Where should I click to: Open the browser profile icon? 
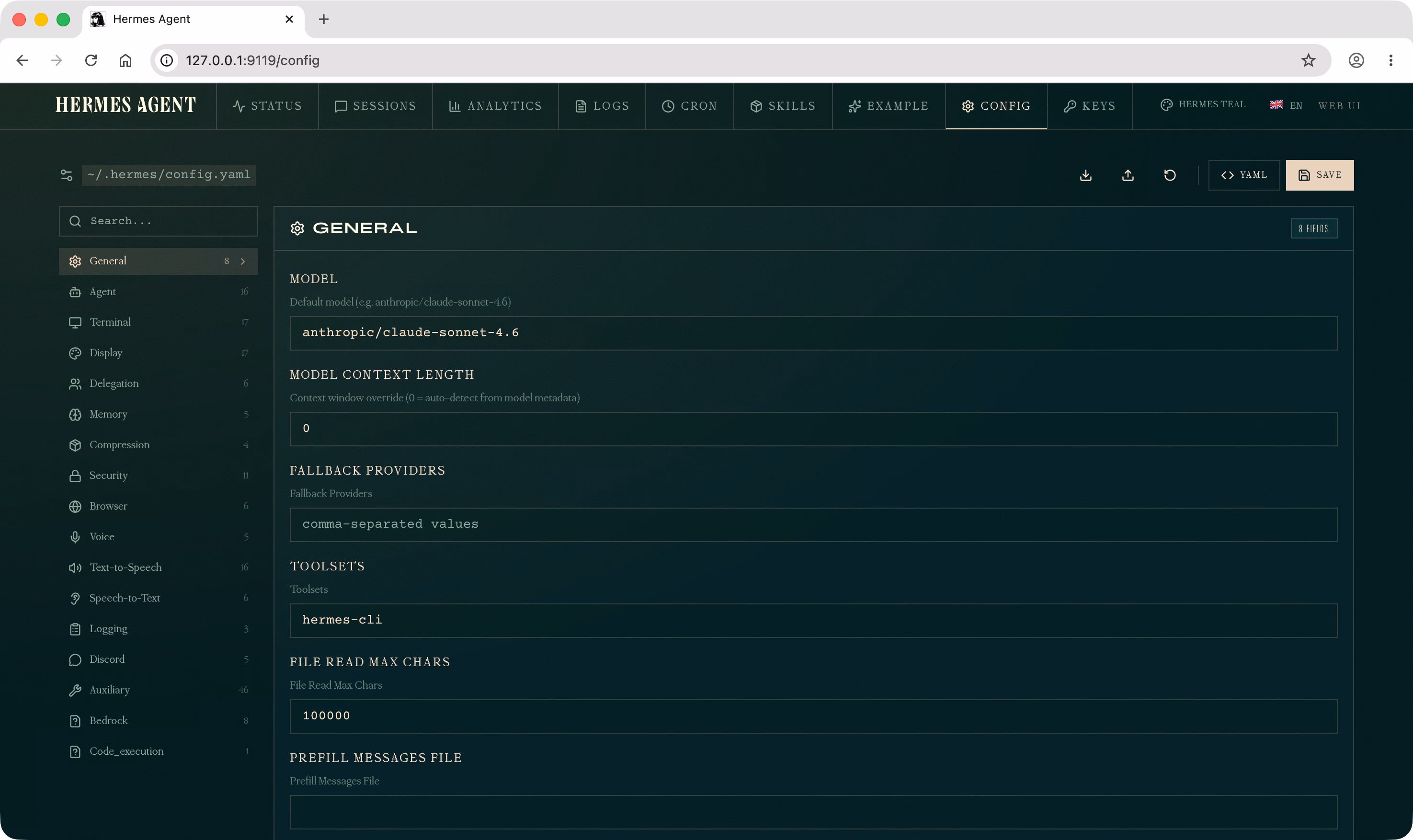[1356, 60]
